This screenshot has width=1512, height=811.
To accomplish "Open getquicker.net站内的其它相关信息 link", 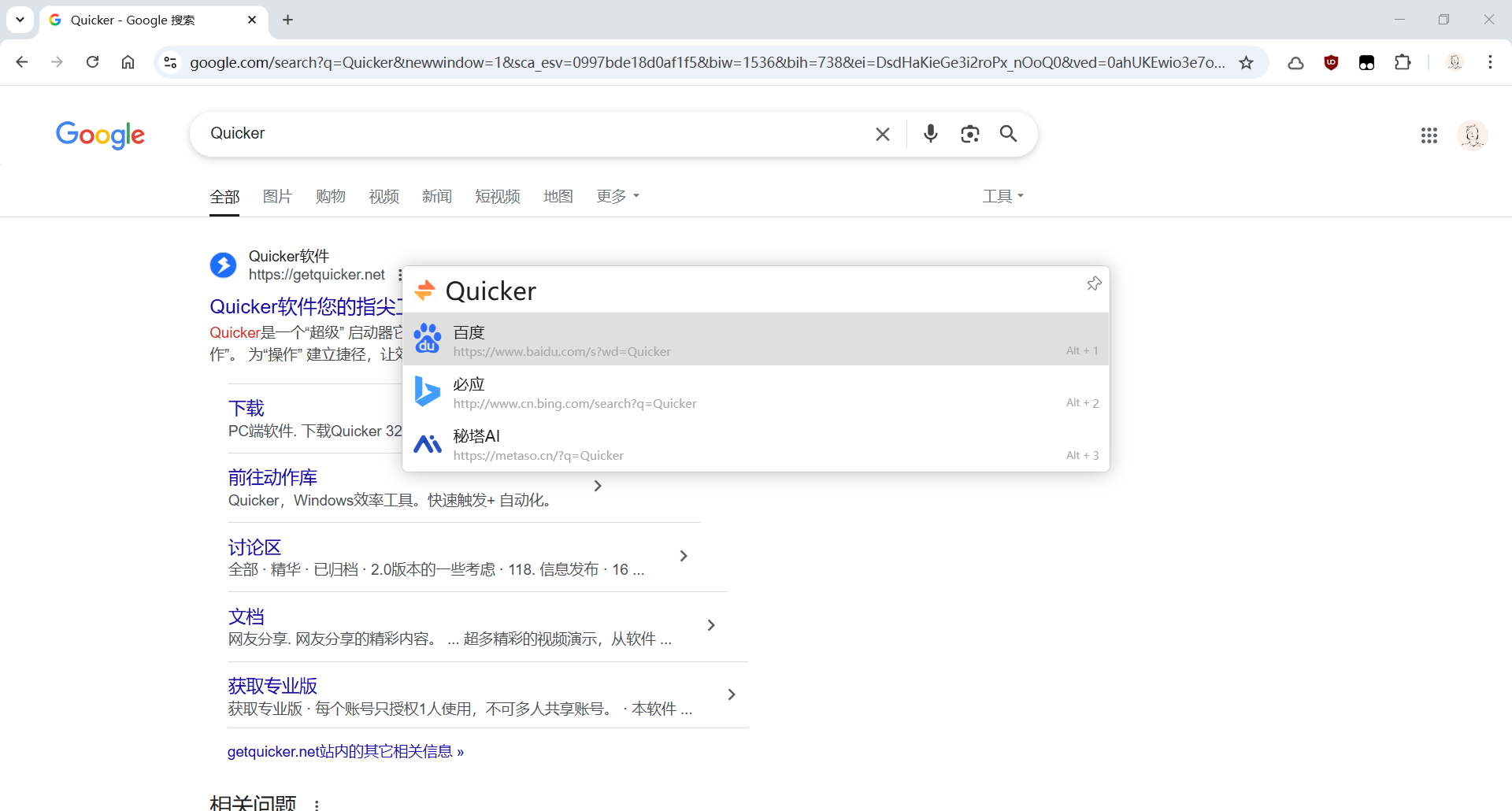I will (x=346, y=751).
